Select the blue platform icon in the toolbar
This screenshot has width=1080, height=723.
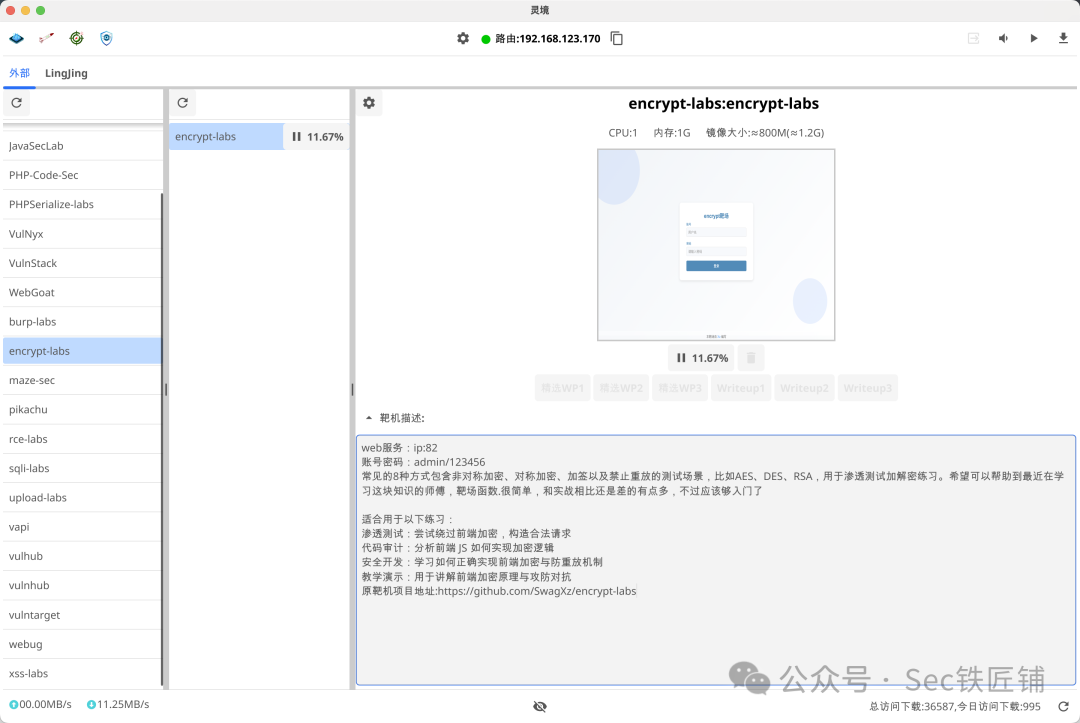16,38
